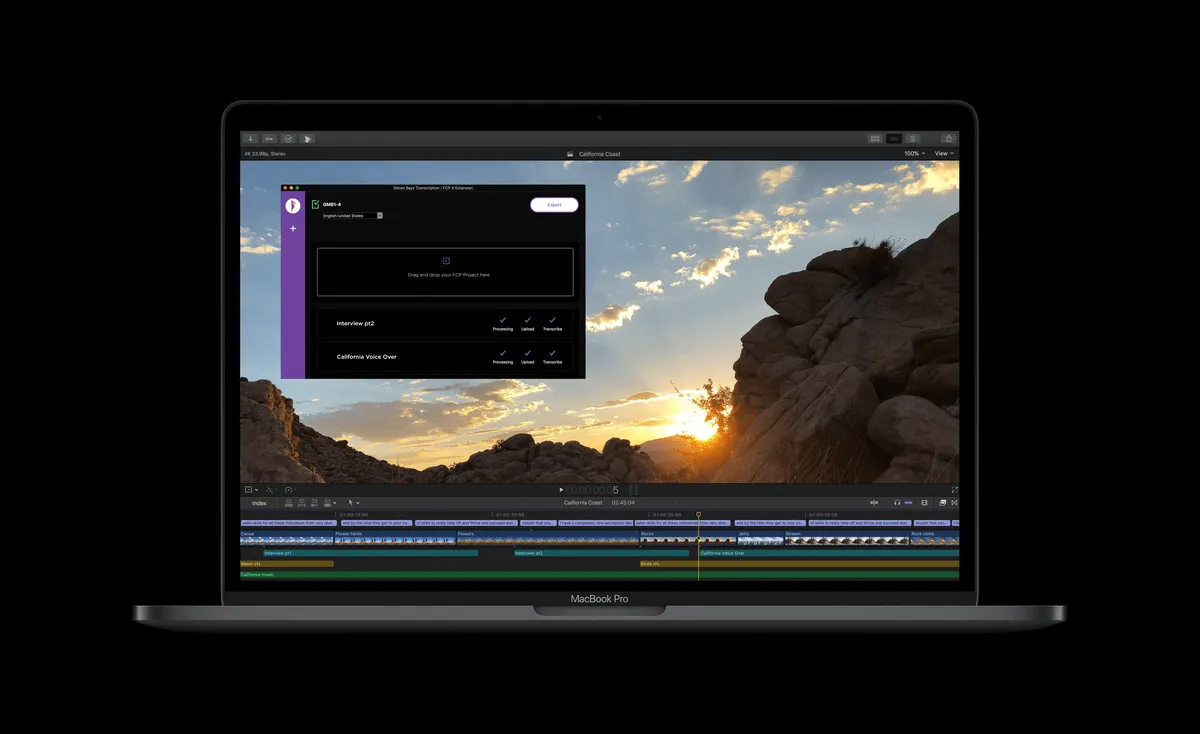Viewport: 1200px width, 734px height.
Task: Open the English-United States language dropdown
Action: [x=352, y=216]
